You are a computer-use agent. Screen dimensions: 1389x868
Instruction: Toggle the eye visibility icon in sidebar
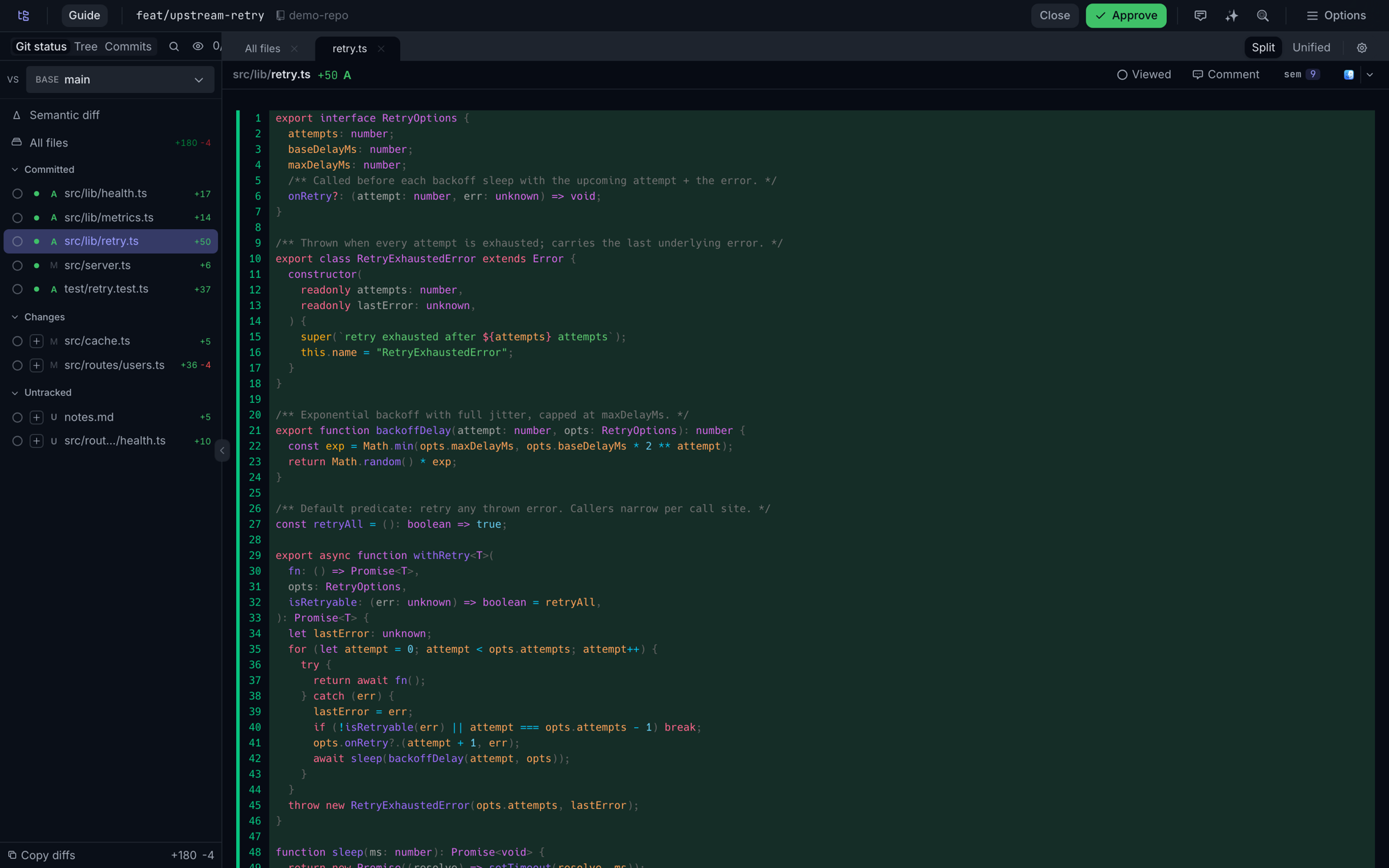point(198,47)
